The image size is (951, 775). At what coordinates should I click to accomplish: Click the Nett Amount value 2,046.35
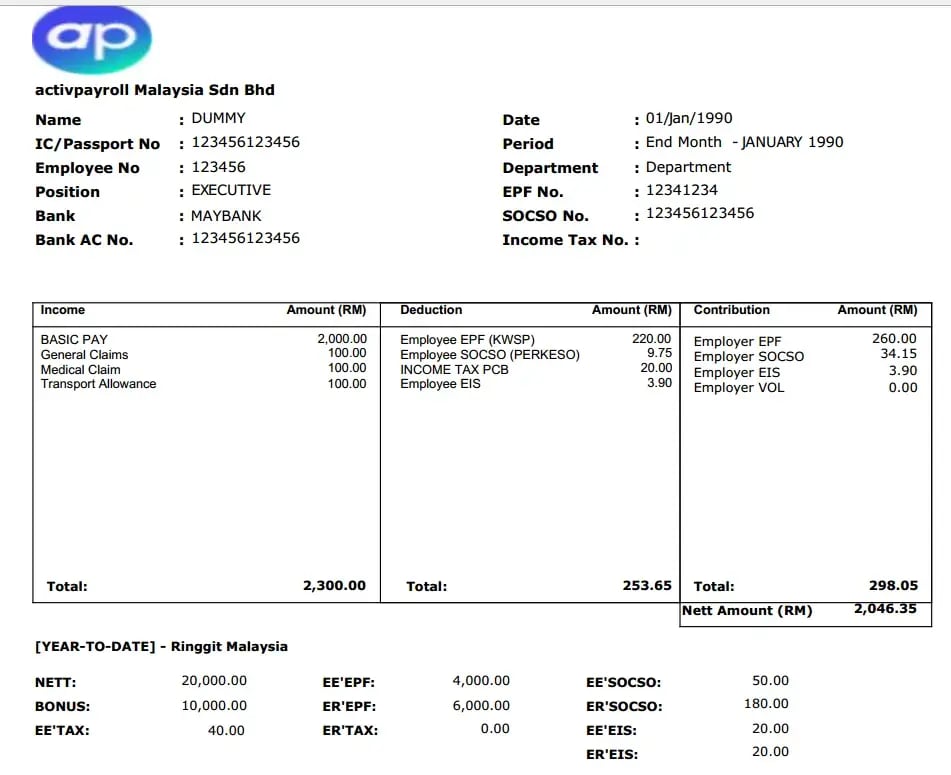[x=885, y=608]
